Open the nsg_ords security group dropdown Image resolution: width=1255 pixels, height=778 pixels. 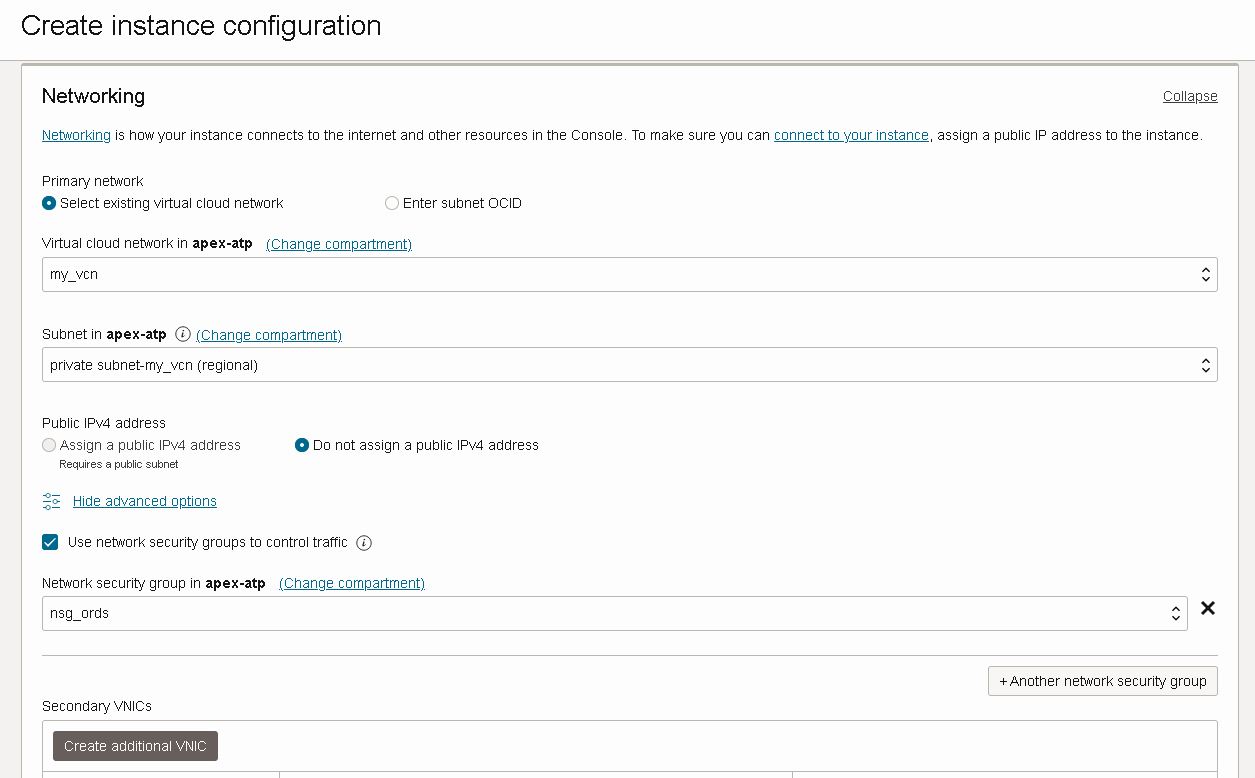(x=614, y=613)
